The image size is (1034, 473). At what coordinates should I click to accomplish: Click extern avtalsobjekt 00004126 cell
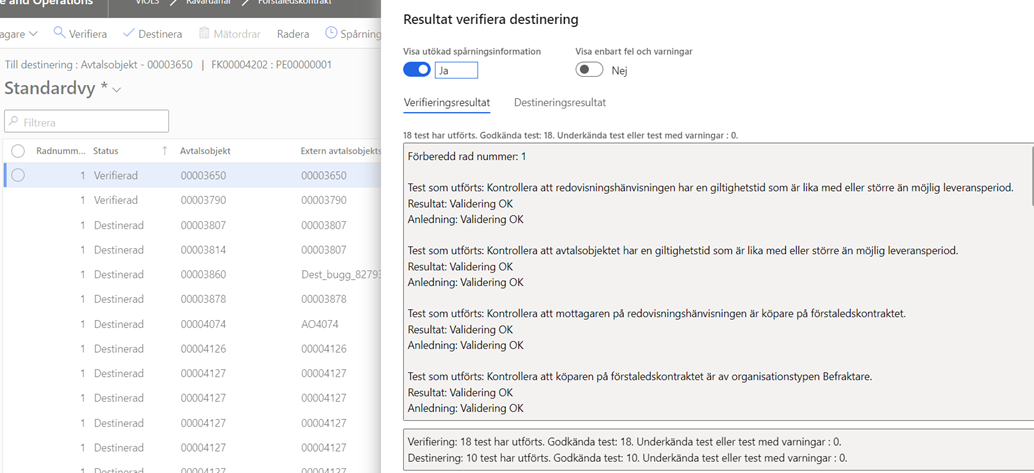(324, 349)
